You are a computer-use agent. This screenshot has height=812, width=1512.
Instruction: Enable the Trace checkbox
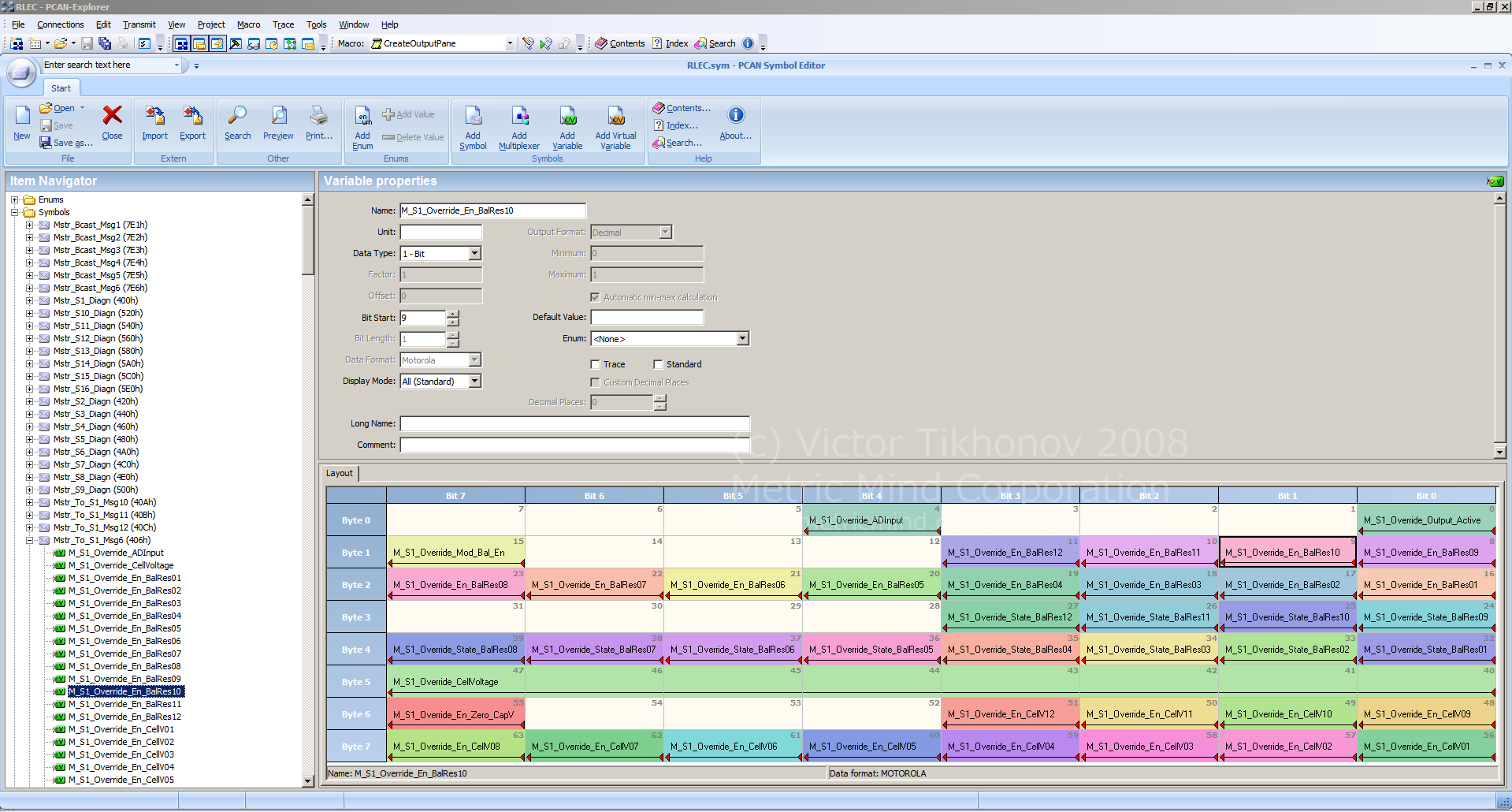pyautogui.click(x=596, y=364)
